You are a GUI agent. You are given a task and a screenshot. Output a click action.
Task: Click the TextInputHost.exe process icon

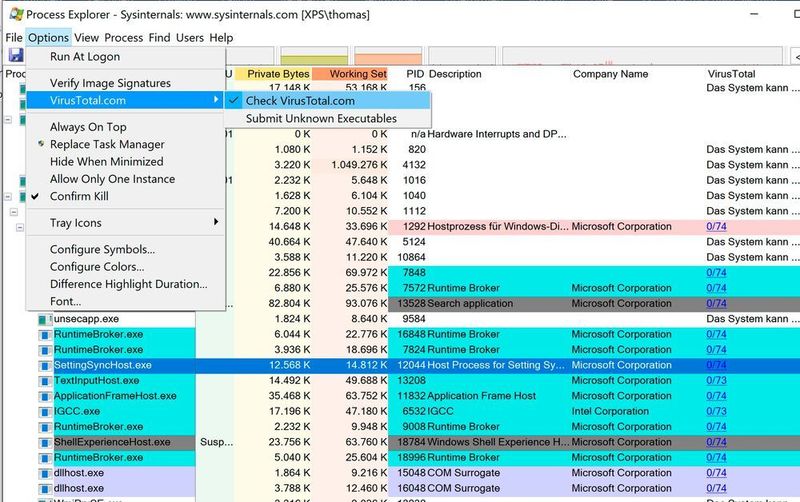tap(45, 381)
